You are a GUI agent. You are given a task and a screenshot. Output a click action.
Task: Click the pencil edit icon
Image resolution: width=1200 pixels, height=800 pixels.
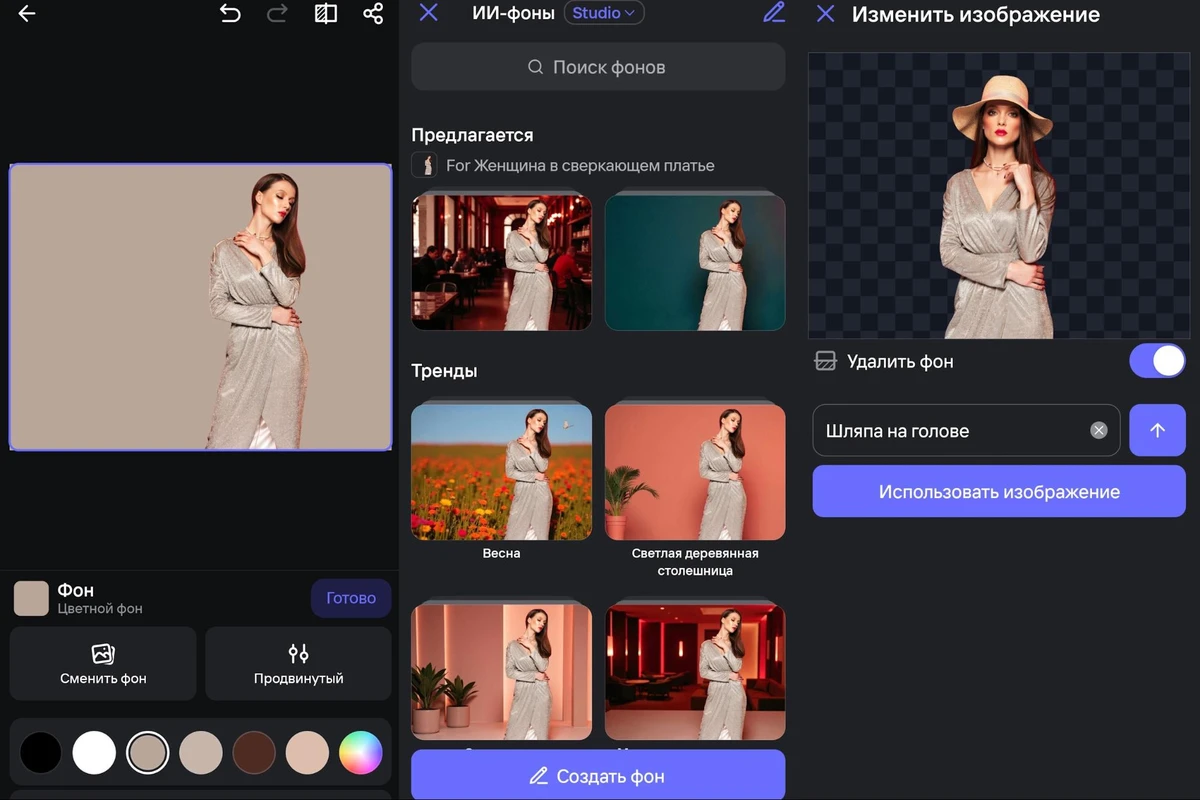tap(773, 13)
